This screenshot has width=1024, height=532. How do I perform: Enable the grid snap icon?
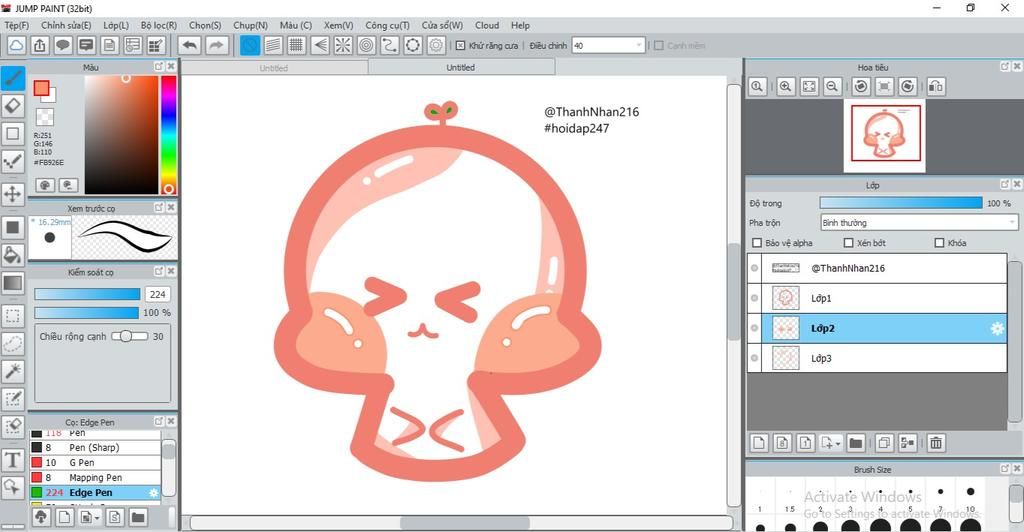point(296,45)
